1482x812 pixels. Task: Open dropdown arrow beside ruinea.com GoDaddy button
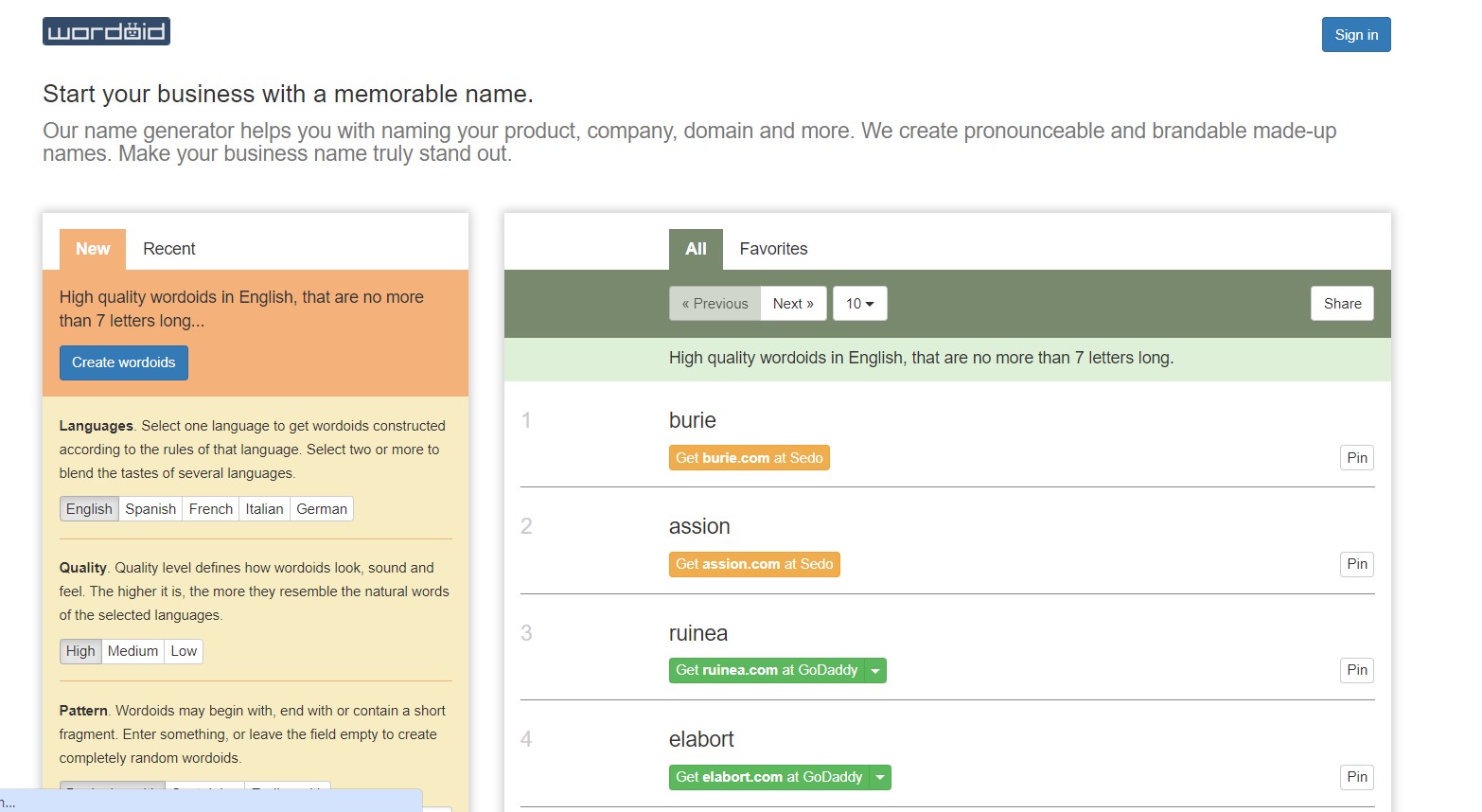[876, 671]
